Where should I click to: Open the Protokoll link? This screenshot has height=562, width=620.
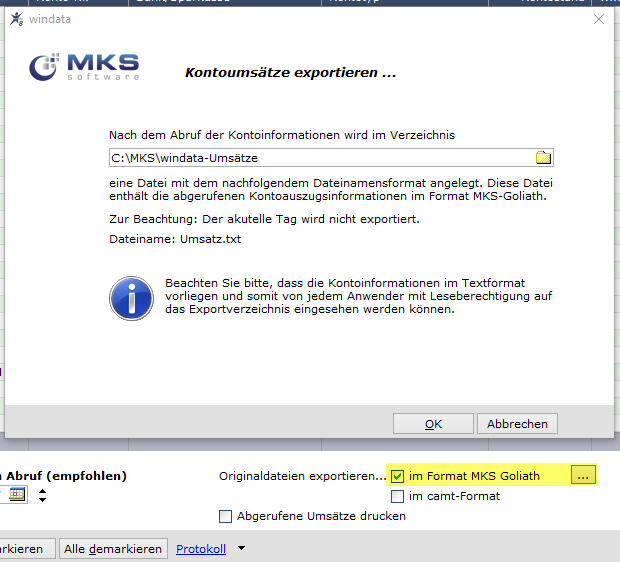[201, 549]
